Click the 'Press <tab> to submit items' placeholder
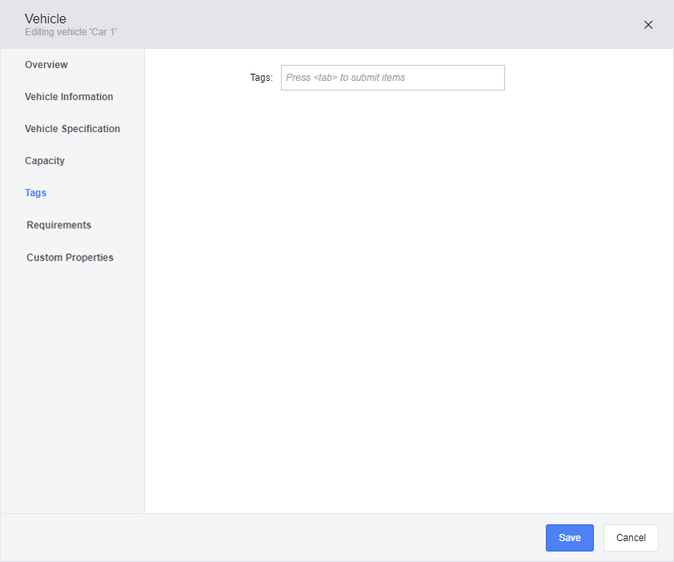The image size is (674, 562). 345,78
